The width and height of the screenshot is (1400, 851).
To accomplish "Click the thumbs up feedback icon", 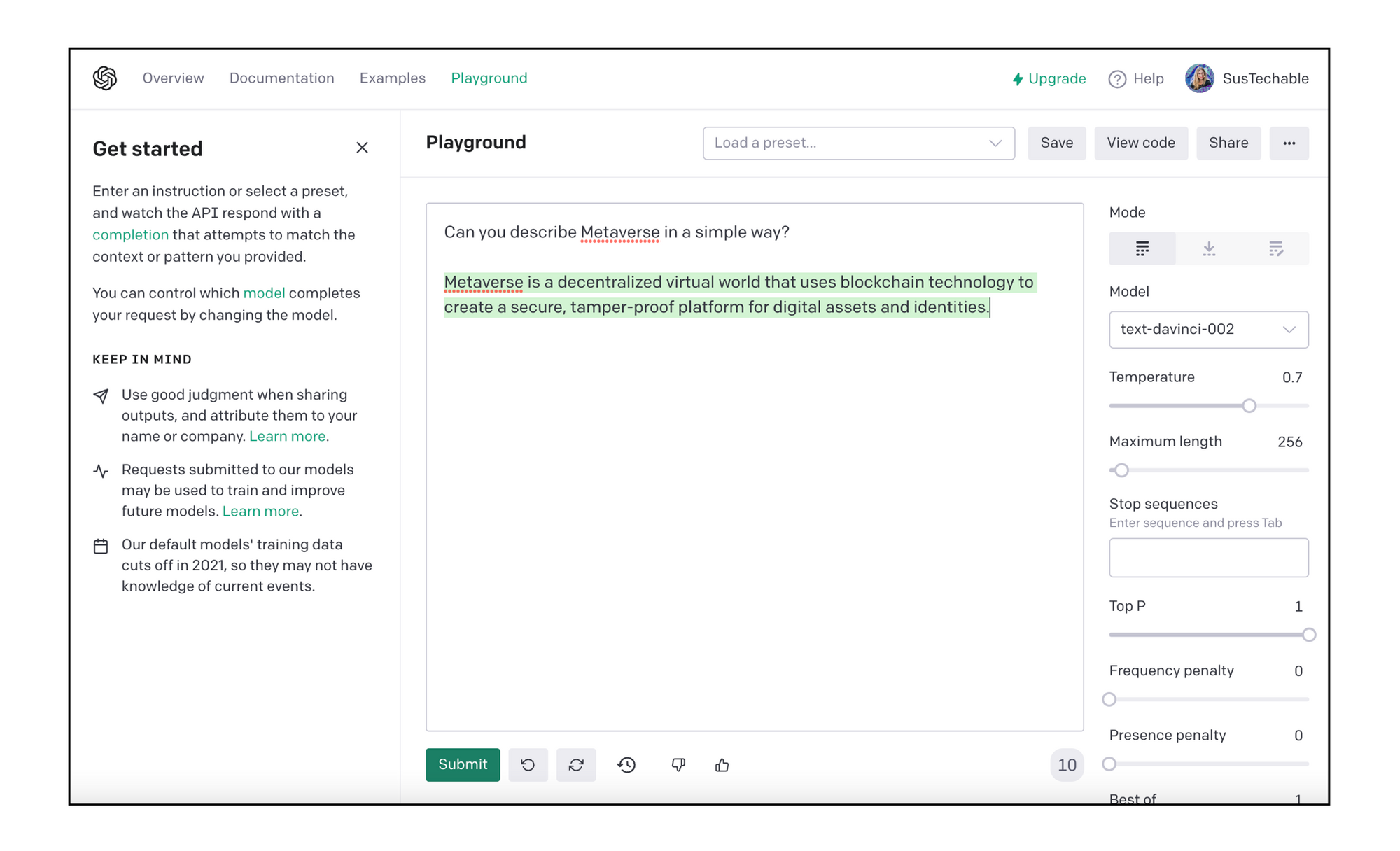I will pos(722,765).
